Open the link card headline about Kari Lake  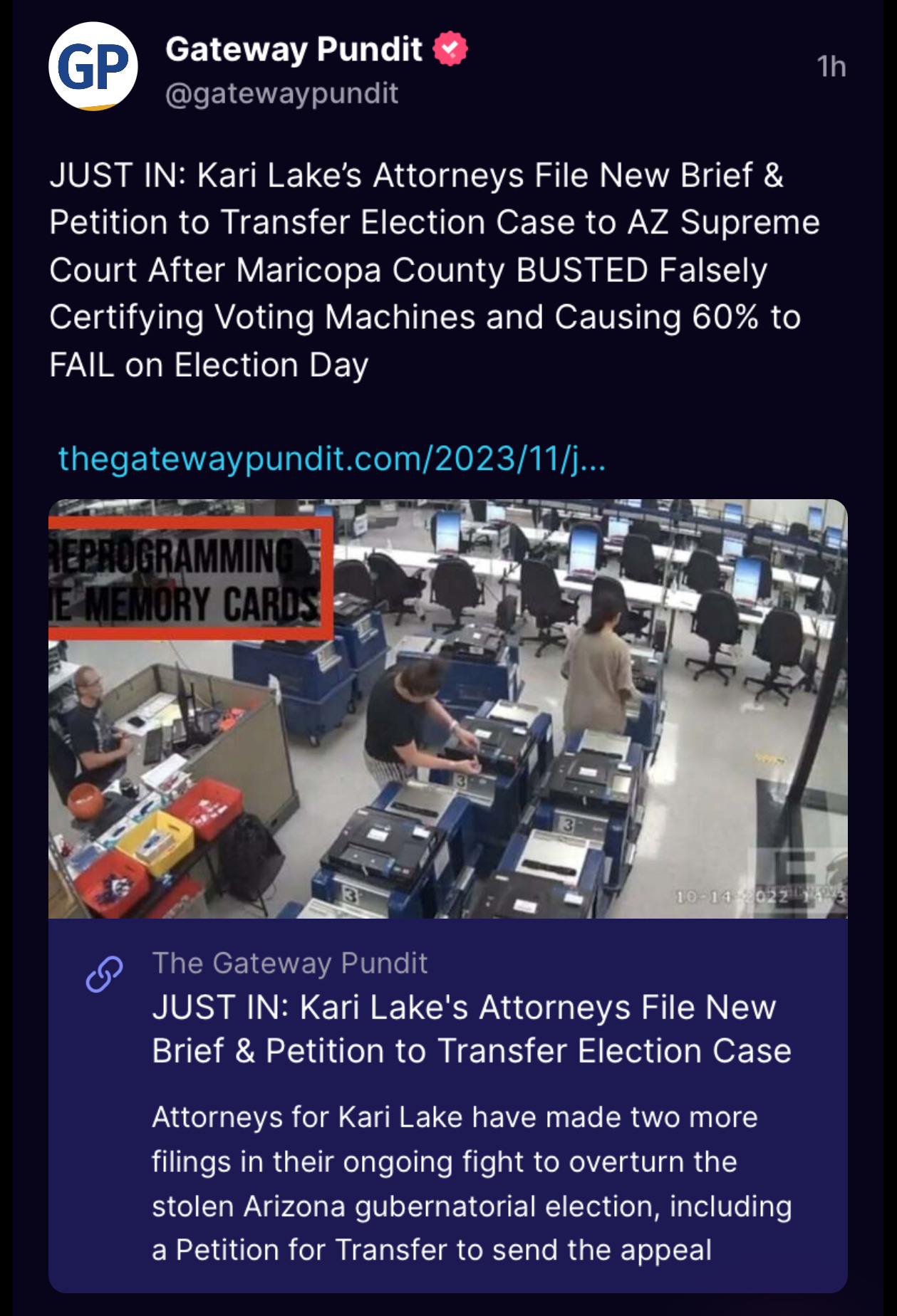(x=472, y=1029)
